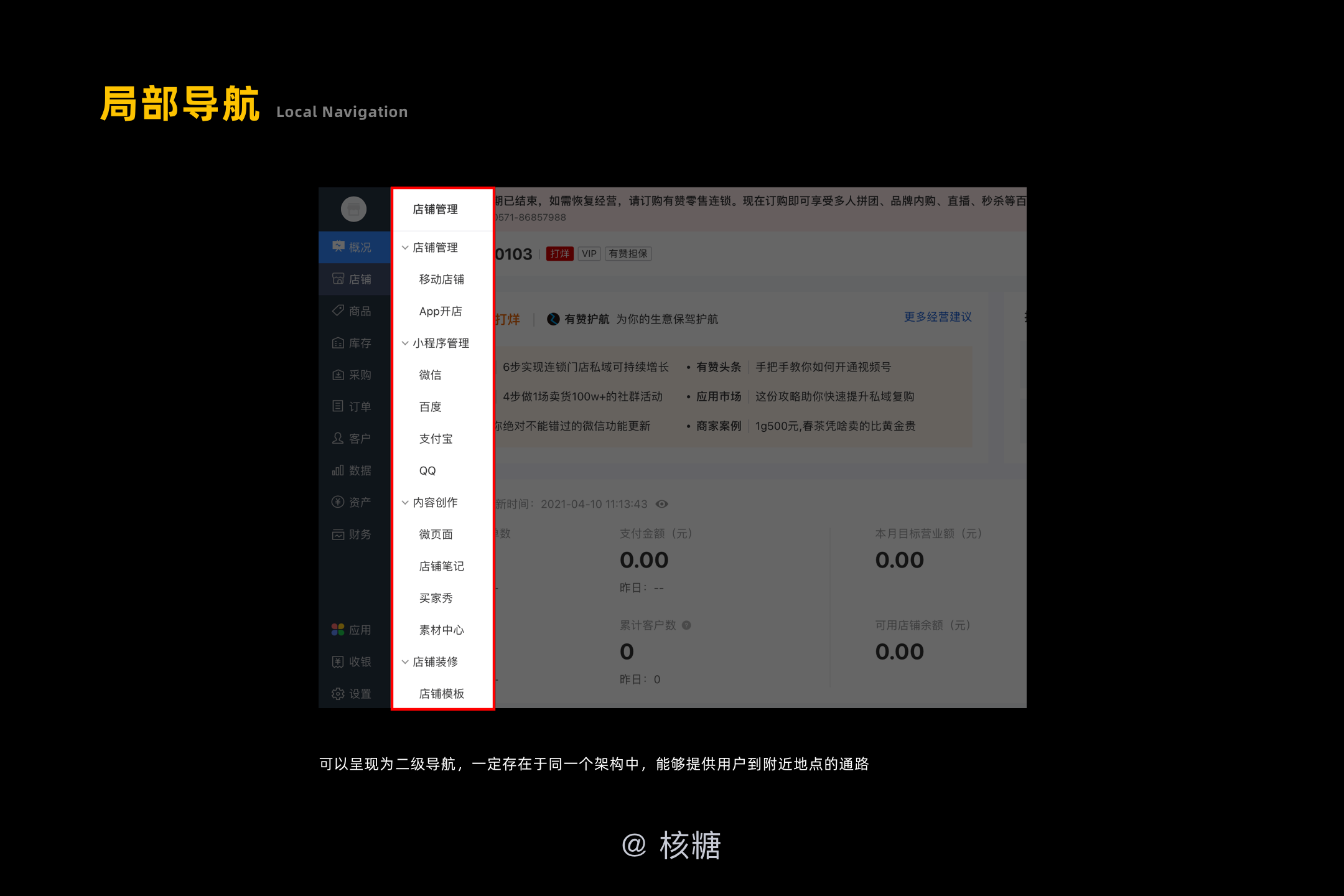Image resolution: width=1344 pixels, height=896 pixels.
Task: Collapse the 内容创作 section
Action: [x=405, y=503]
